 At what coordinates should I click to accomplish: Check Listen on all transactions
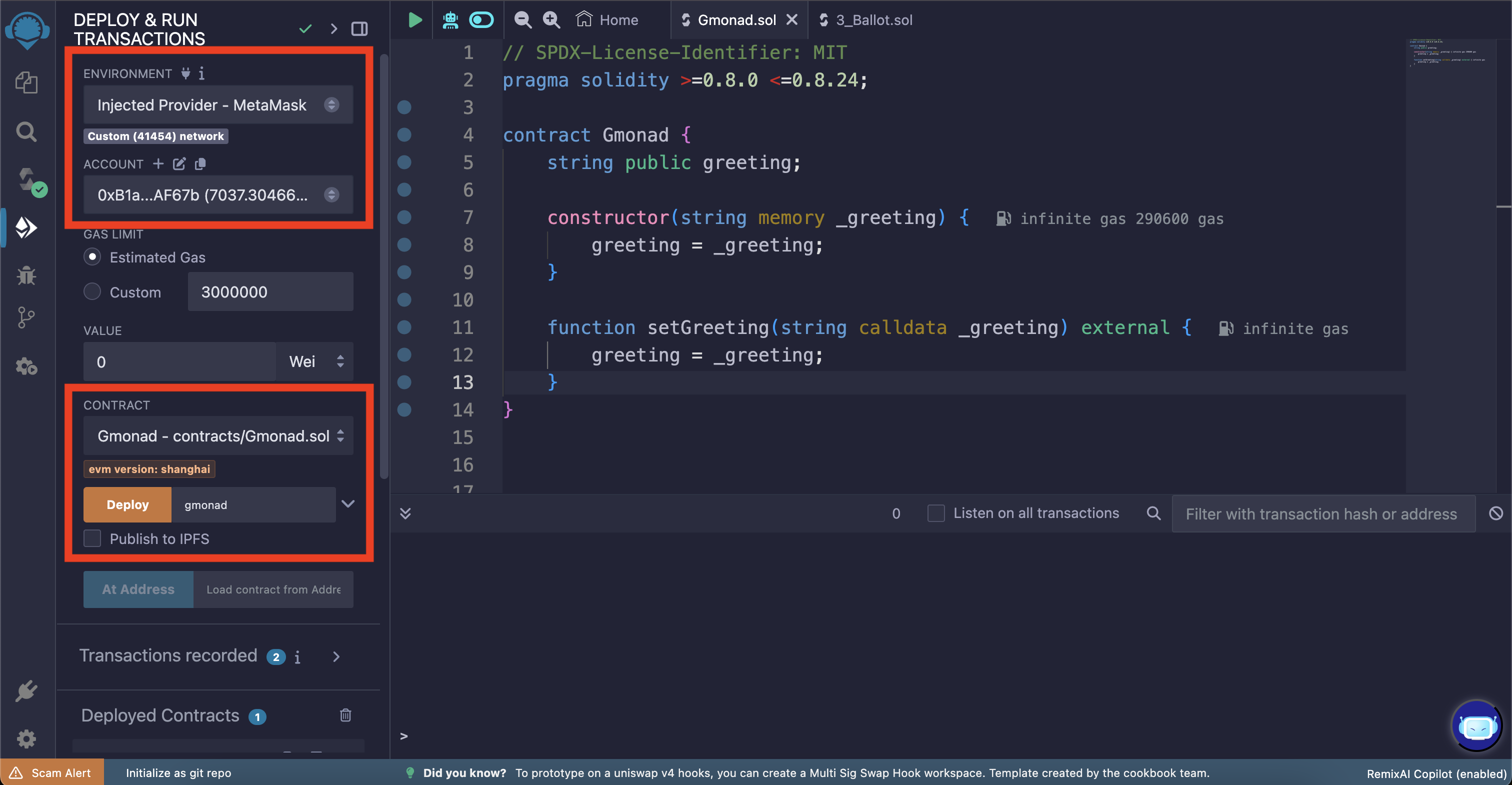pyautogui.click(x=935, y=513)
